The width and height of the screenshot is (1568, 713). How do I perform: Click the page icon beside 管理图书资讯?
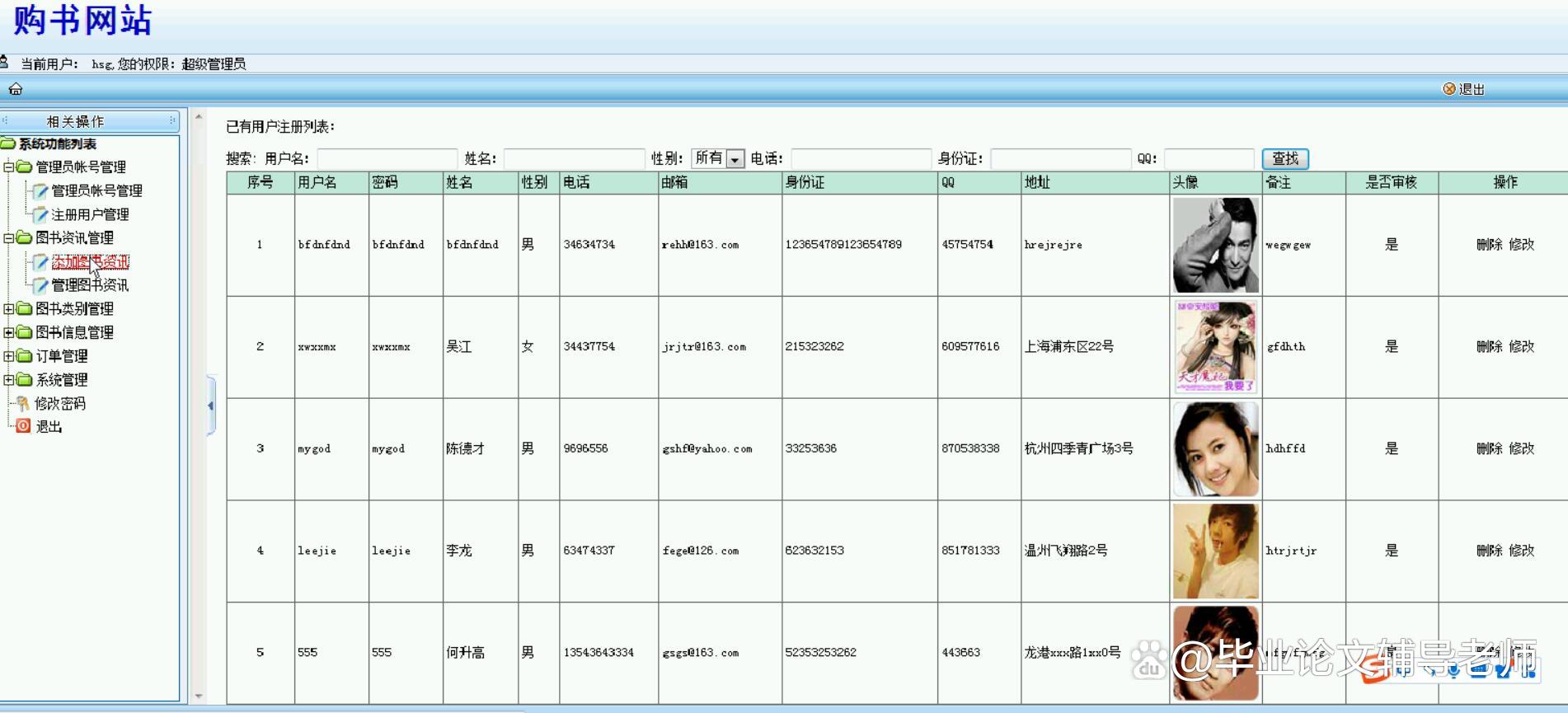pos(40,285)
